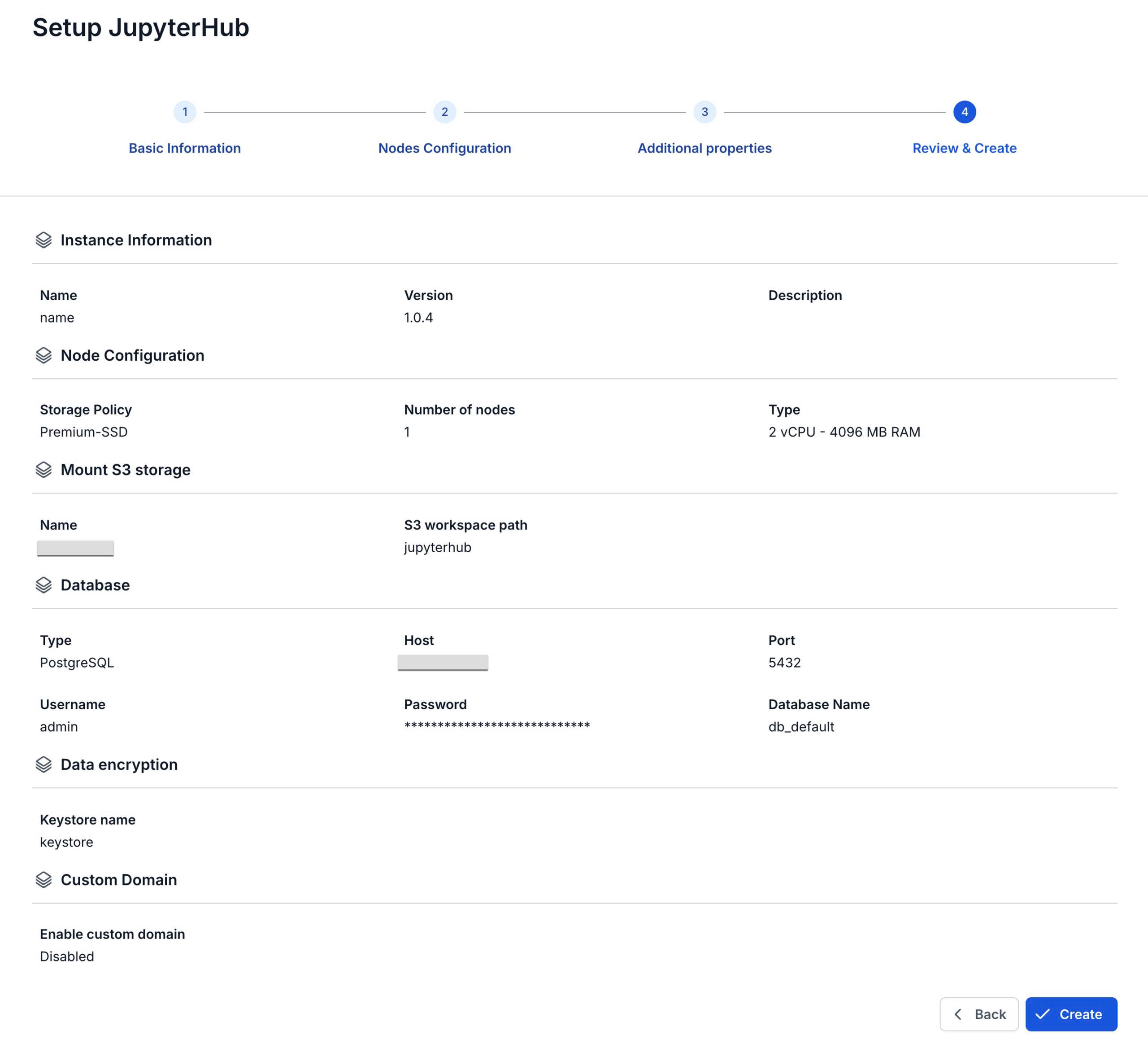Click the keystore name value
The height and width of the screenshot is (1048, 1148).
pos(67,843)
